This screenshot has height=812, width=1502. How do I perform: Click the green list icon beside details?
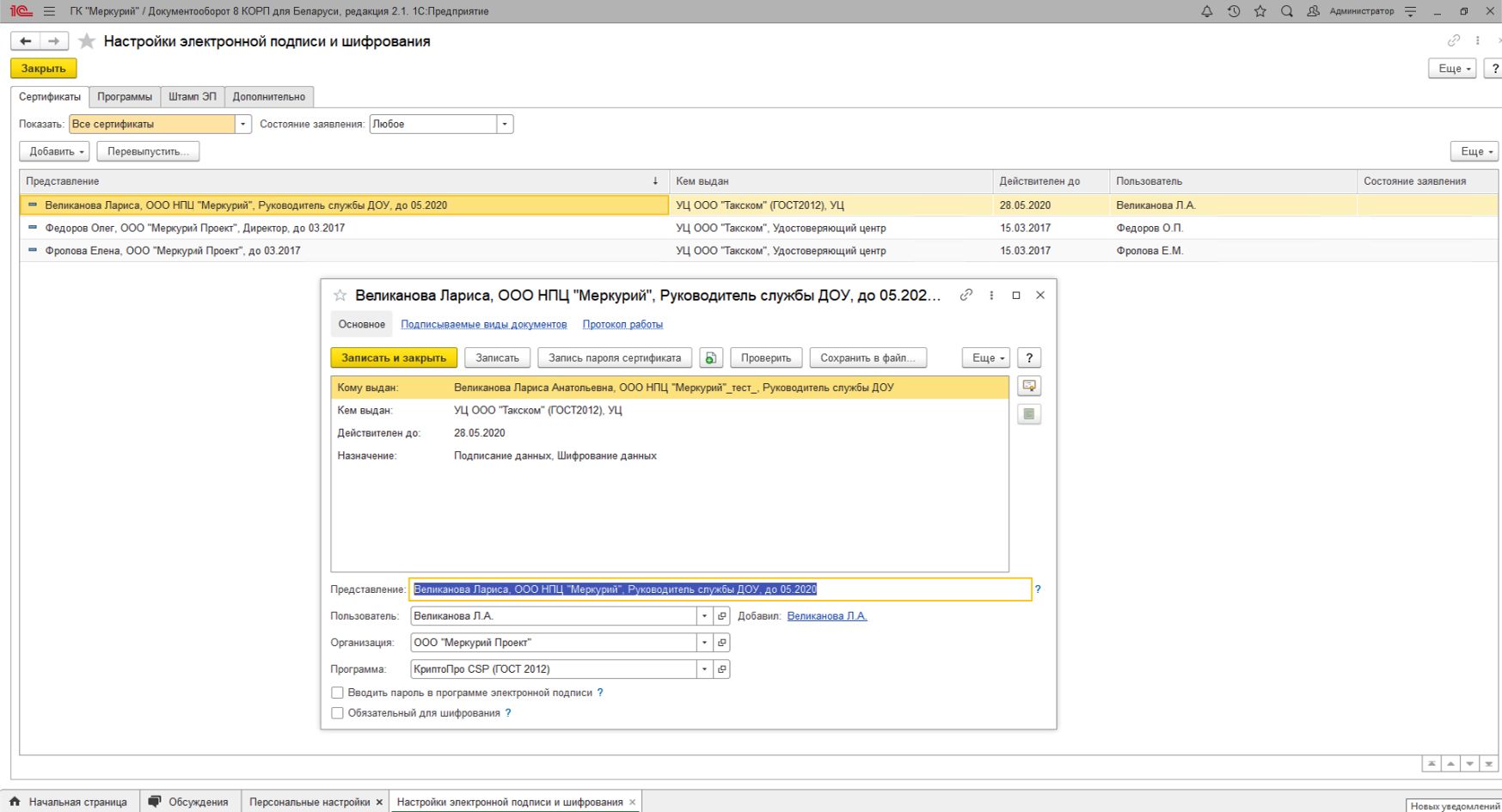1029,414
